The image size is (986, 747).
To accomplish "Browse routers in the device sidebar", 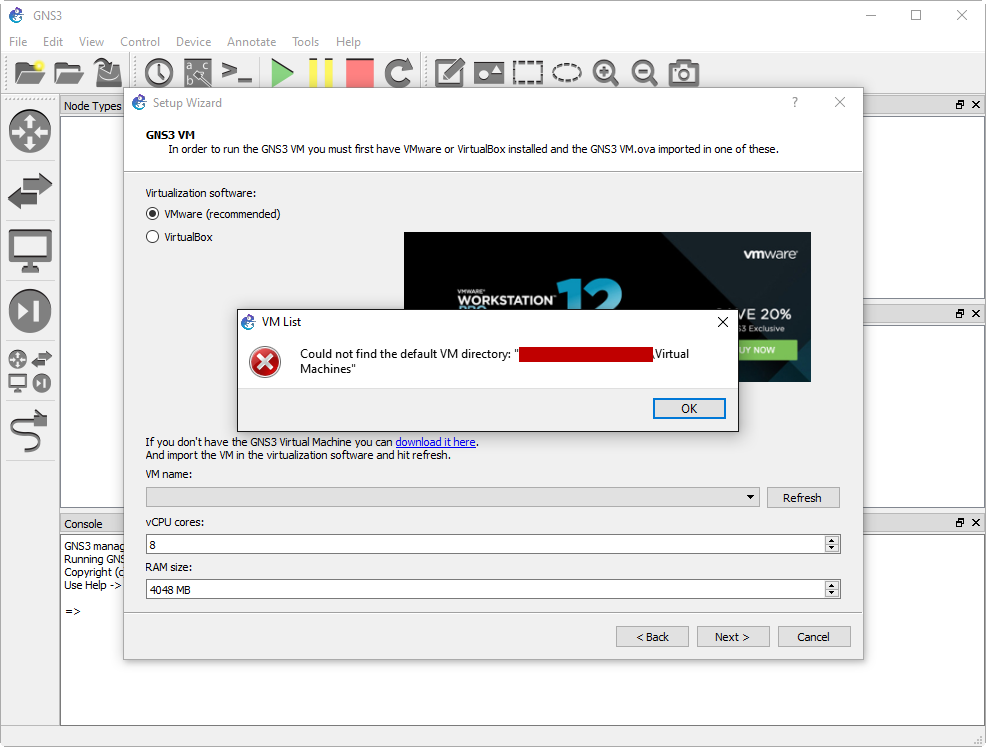I will [x=30, y=131].
